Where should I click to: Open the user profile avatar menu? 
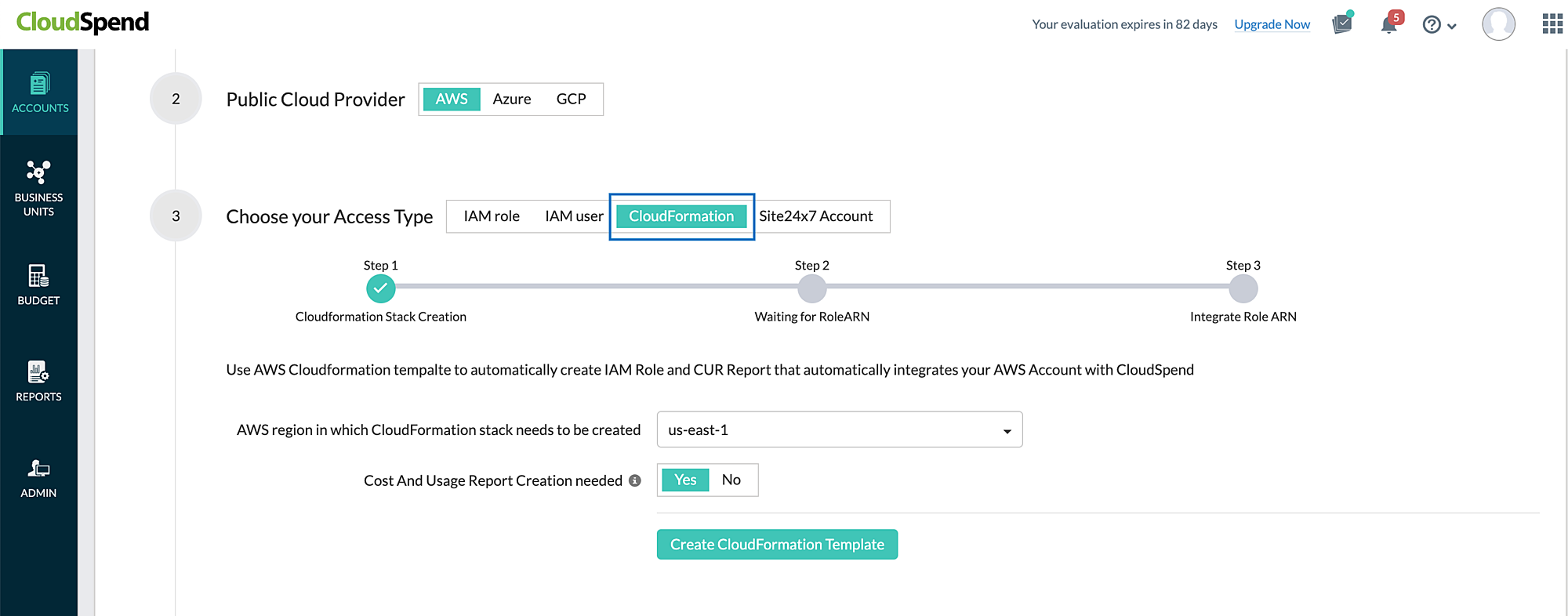(1498, 24)
